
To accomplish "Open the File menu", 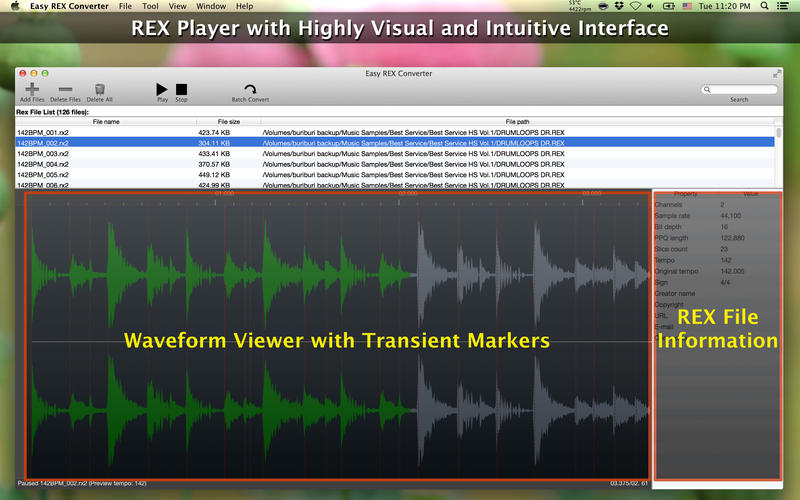I will tap(125, 6).
